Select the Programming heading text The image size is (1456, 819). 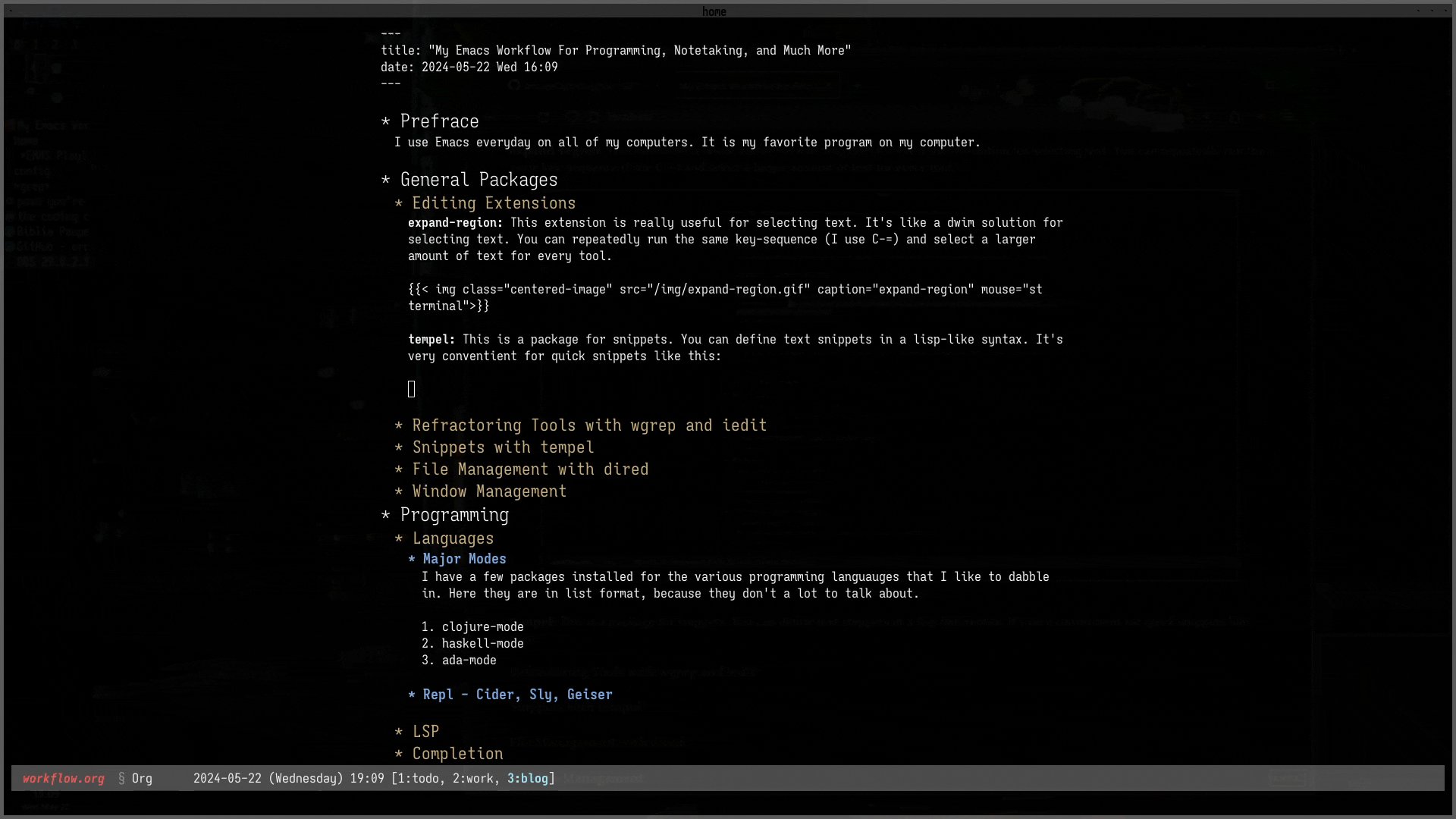point(455,515)
